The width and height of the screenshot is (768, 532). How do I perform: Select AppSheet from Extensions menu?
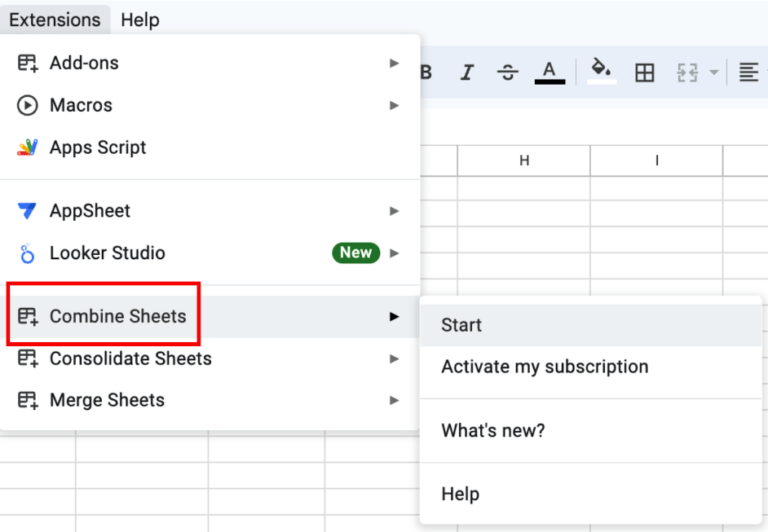(90, 211)
